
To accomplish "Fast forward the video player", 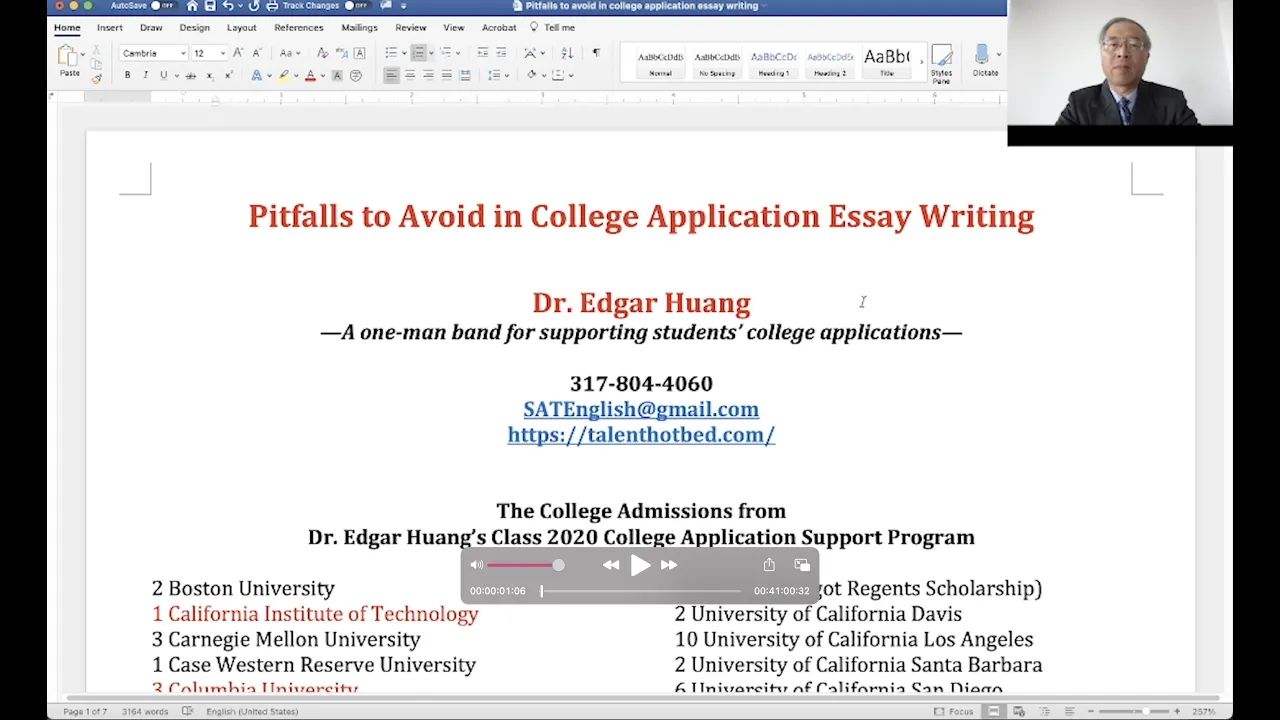I will [x=669, y=565].
